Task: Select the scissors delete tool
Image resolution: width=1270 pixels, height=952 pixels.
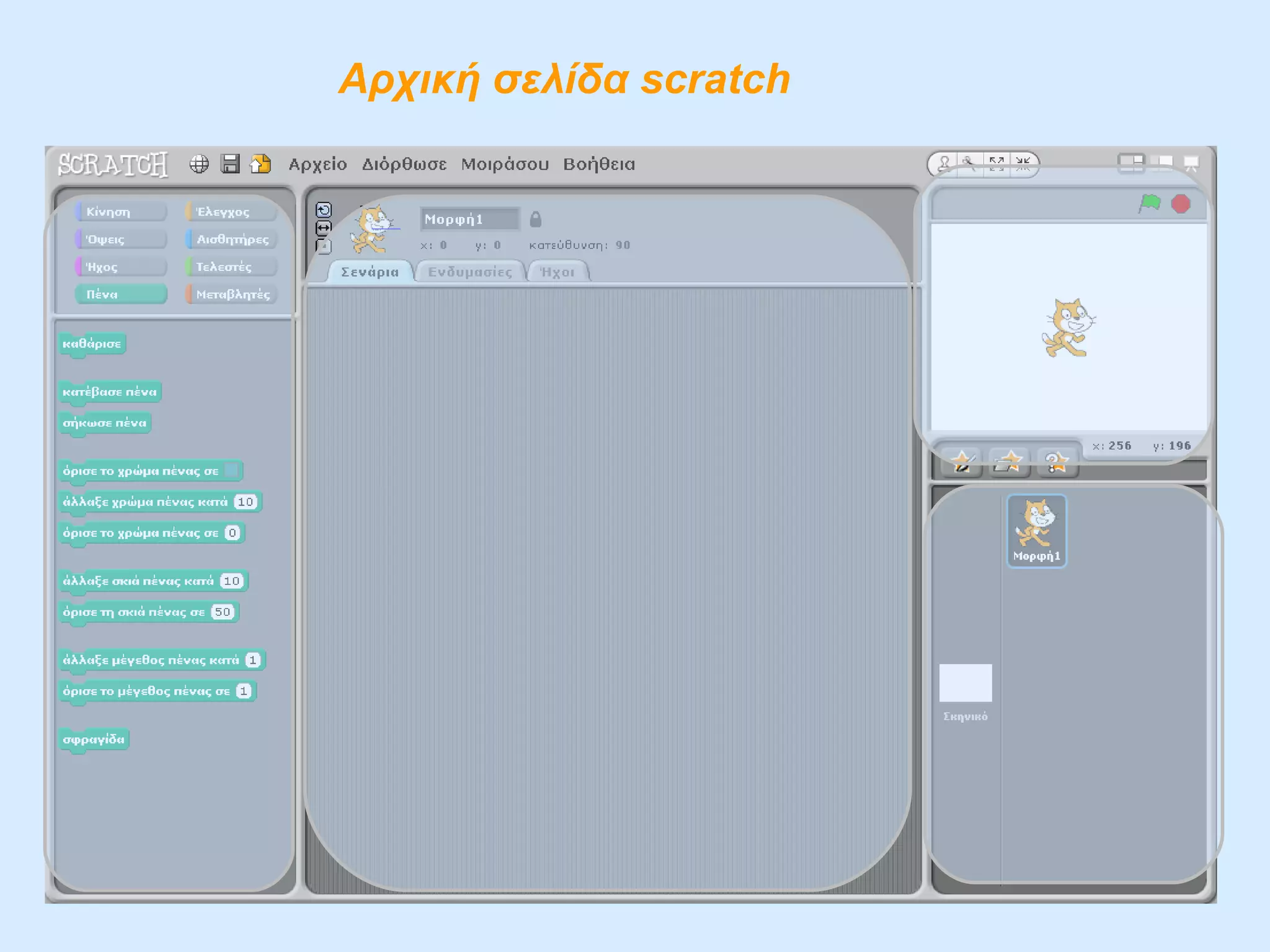Action: coord(970,164)
